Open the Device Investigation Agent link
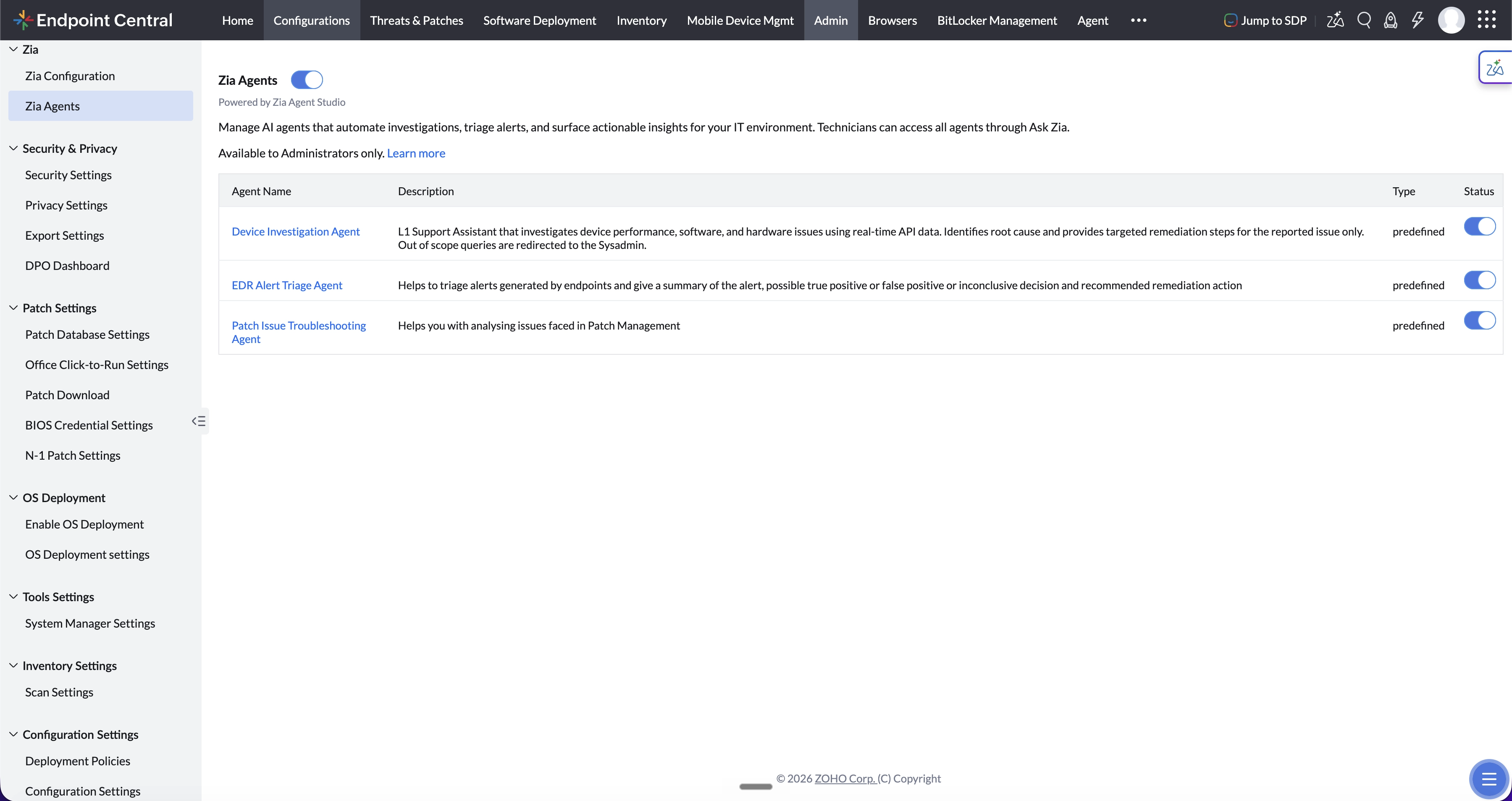 (x=295, y=231)
